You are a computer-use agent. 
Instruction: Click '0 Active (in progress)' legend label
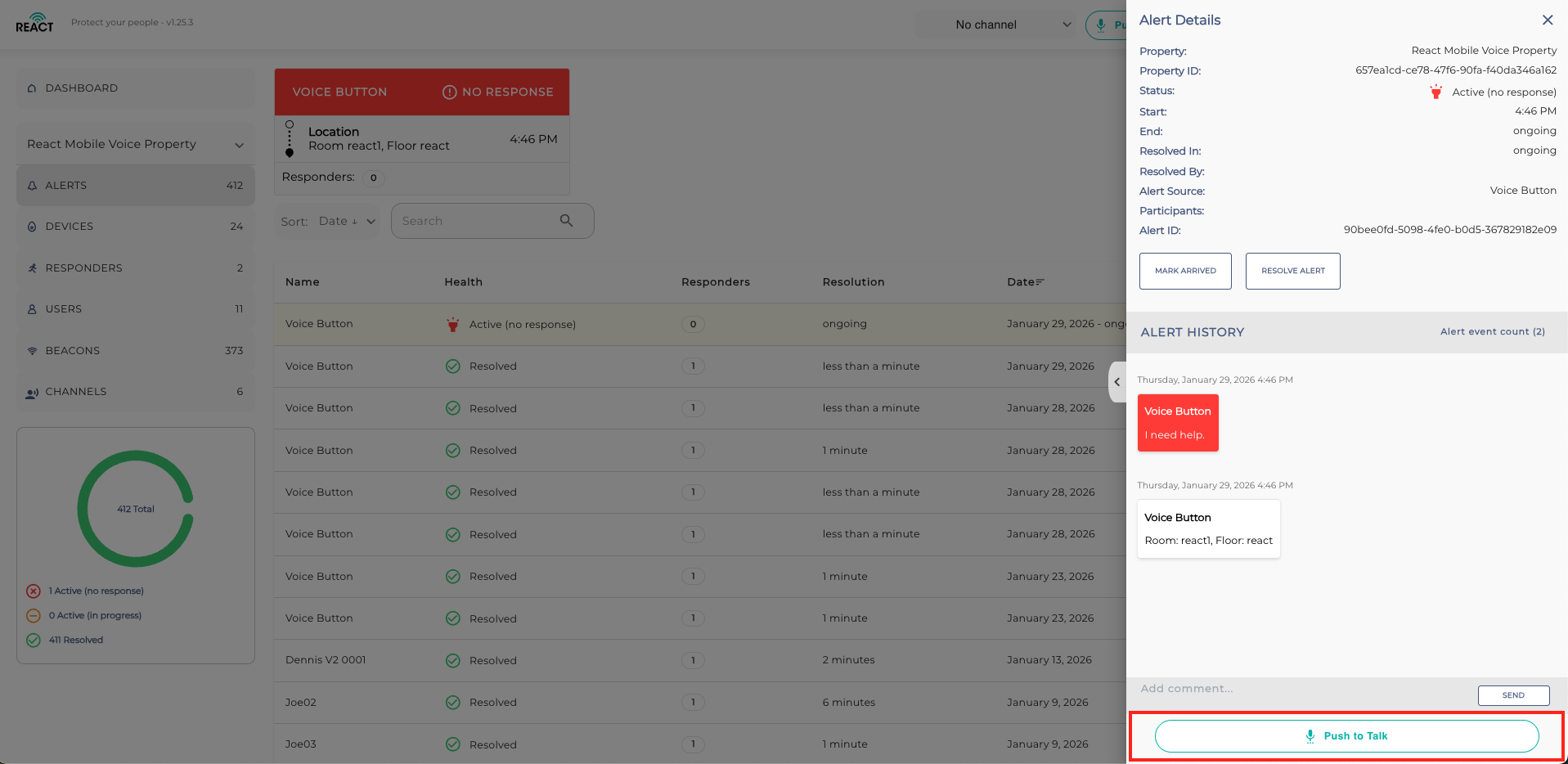(x=95, y=616)
